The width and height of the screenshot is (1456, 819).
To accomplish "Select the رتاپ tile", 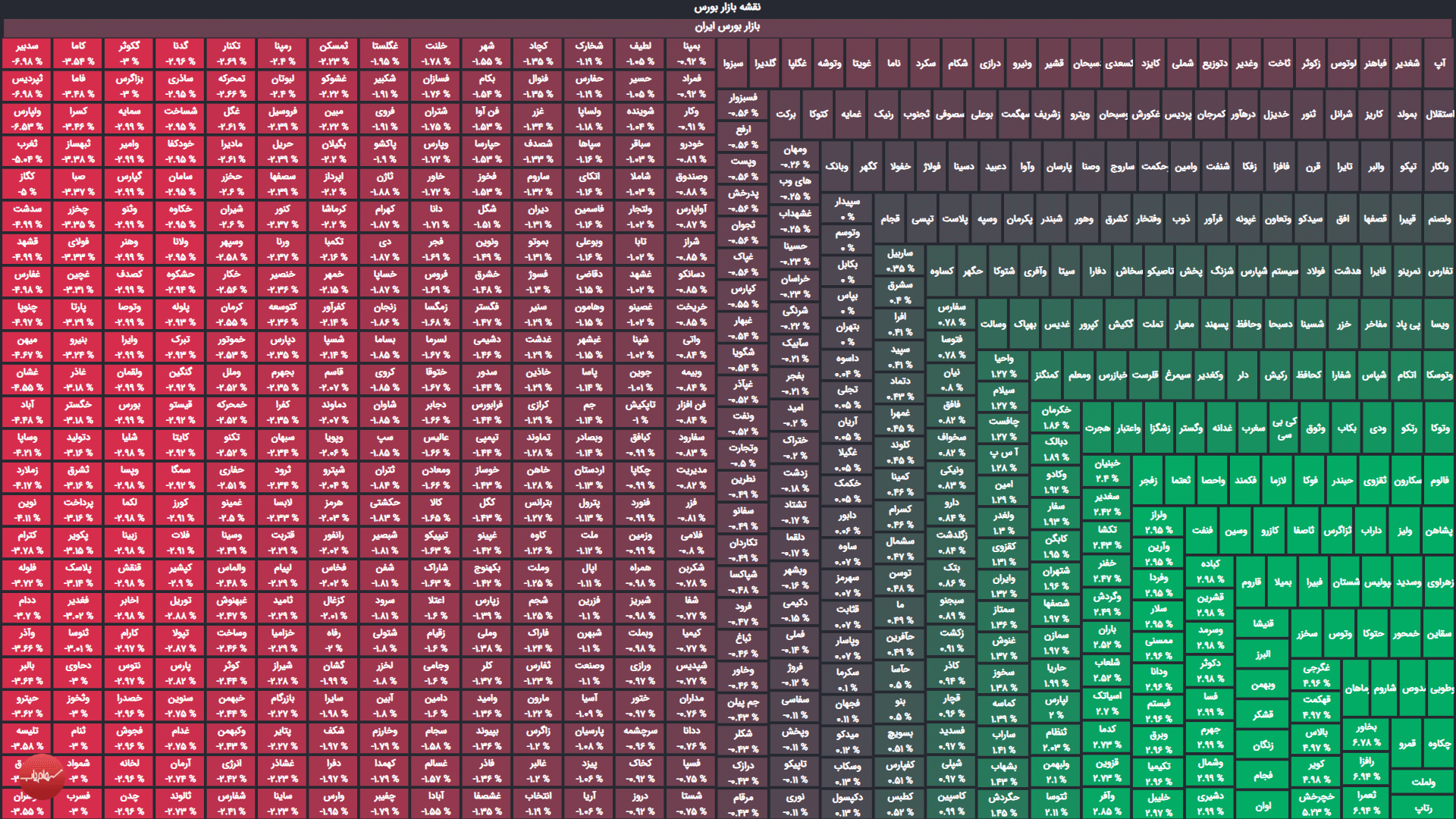I will (1423, 808).
